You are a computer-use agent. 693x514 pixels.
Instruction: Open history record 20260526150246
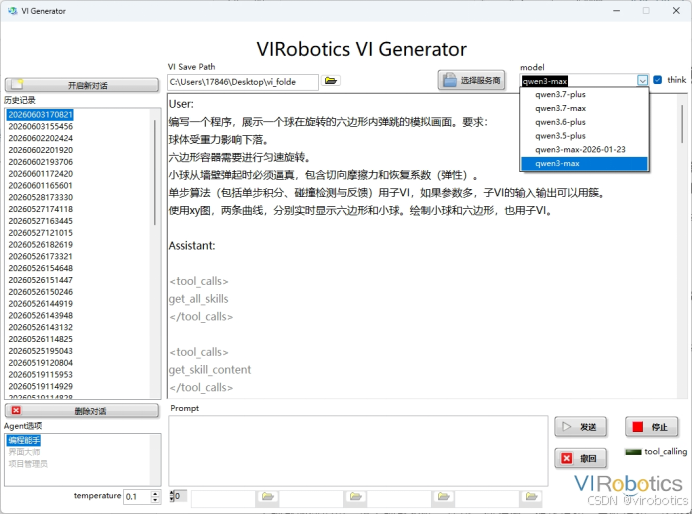click(x=41, y=292)
